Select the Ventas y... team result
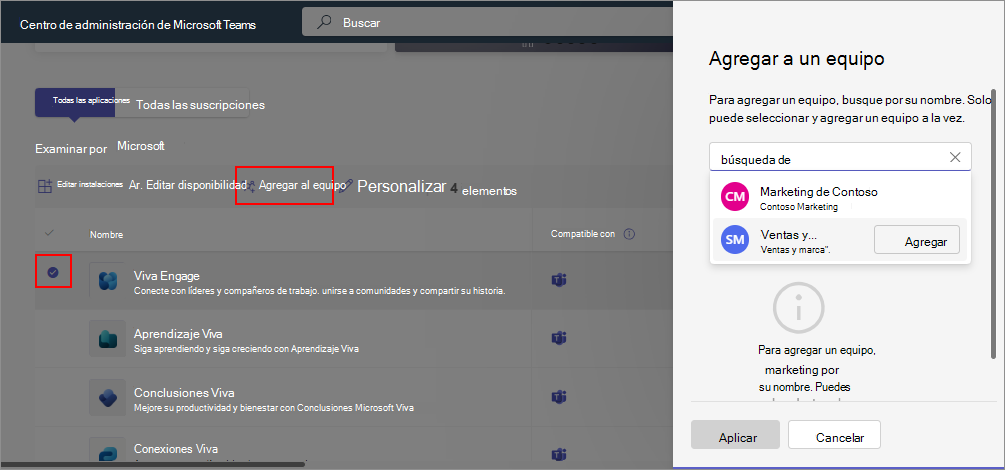 click(840, 240)
